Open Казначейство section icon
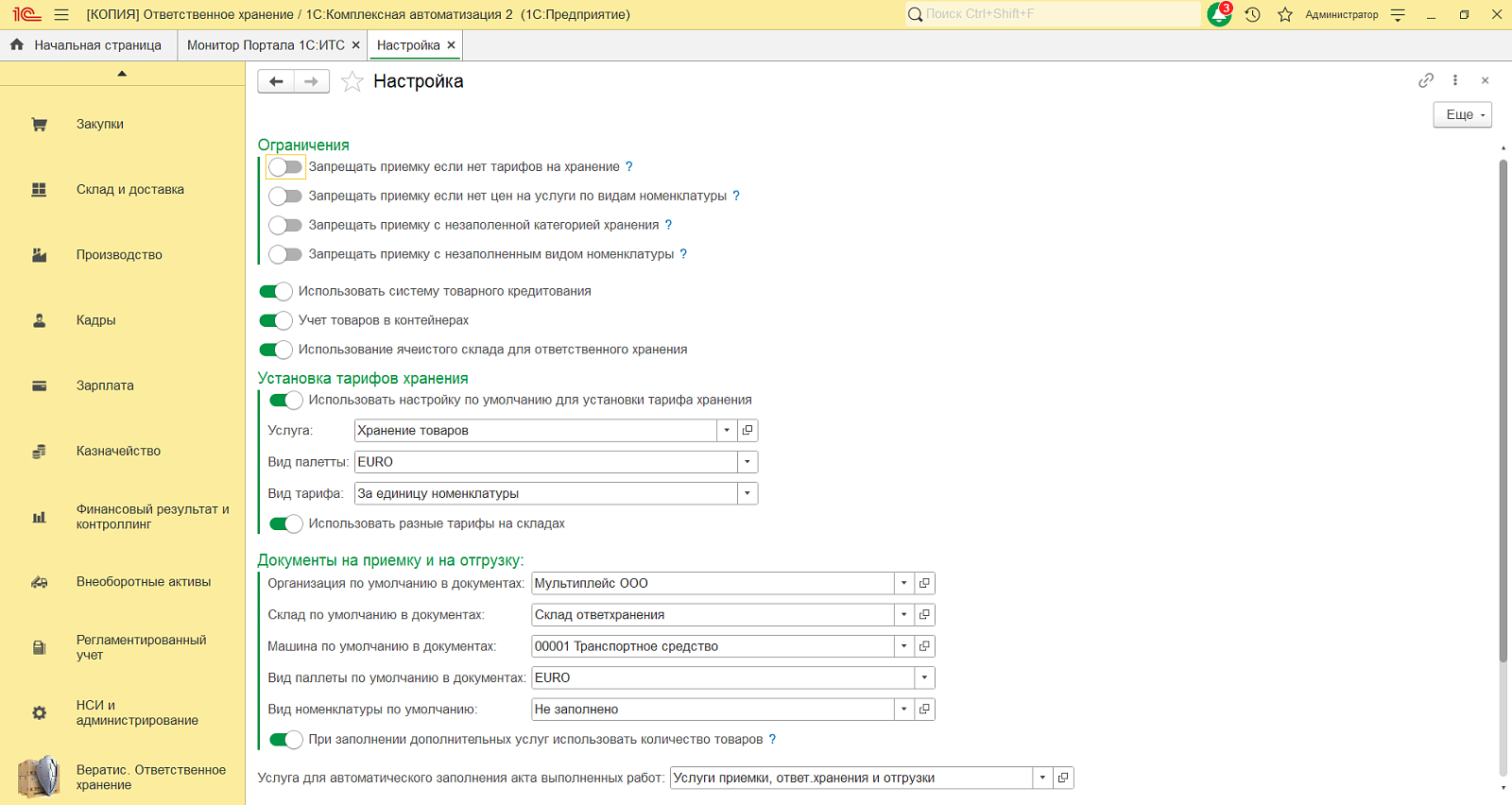The width and height of the screenshot is (1512, 805). click(x=39, y=452)
